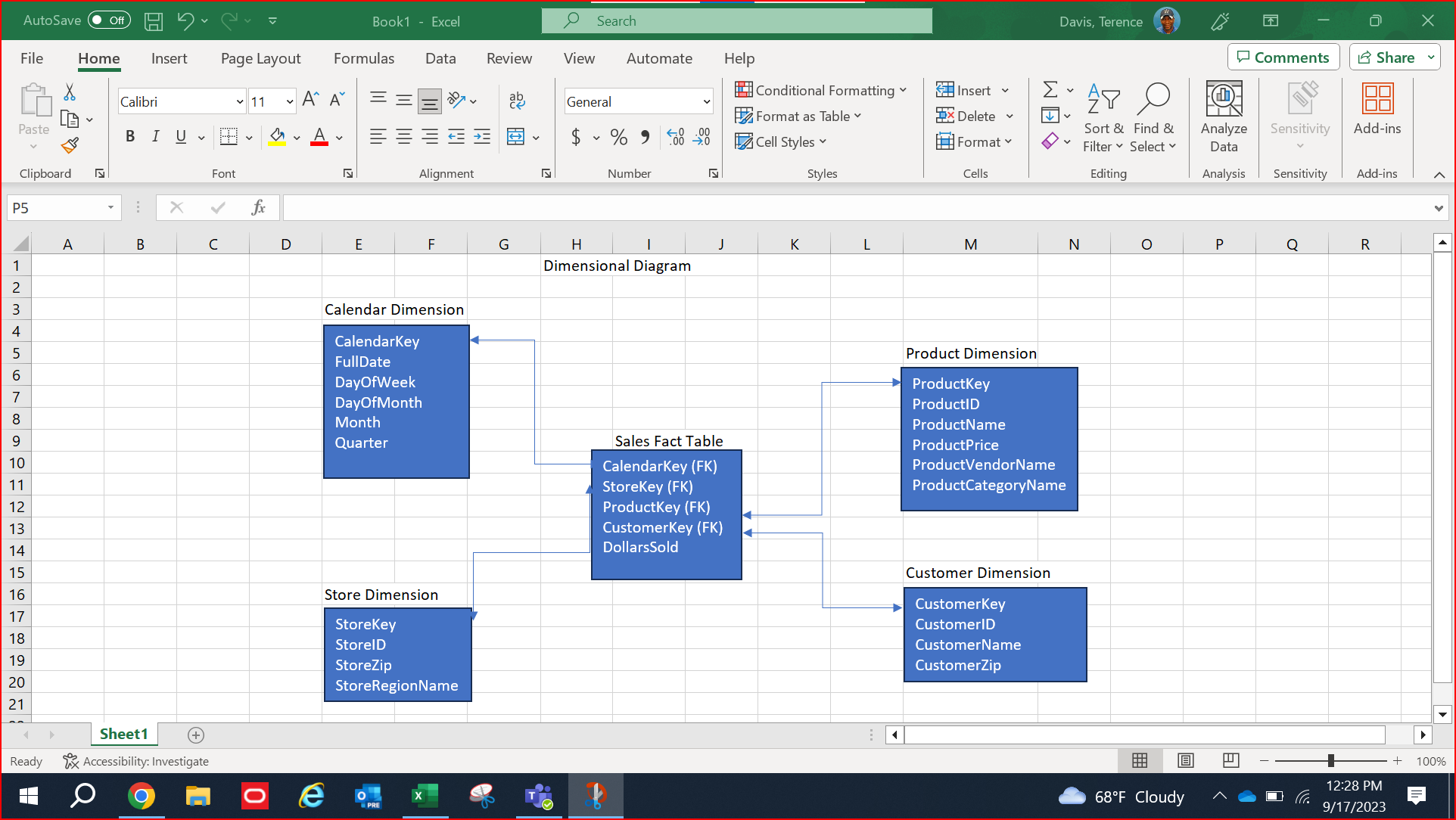Apply the percent style format
The width and height of the screenshot is (1456, 820).
[x=618, y=137]
